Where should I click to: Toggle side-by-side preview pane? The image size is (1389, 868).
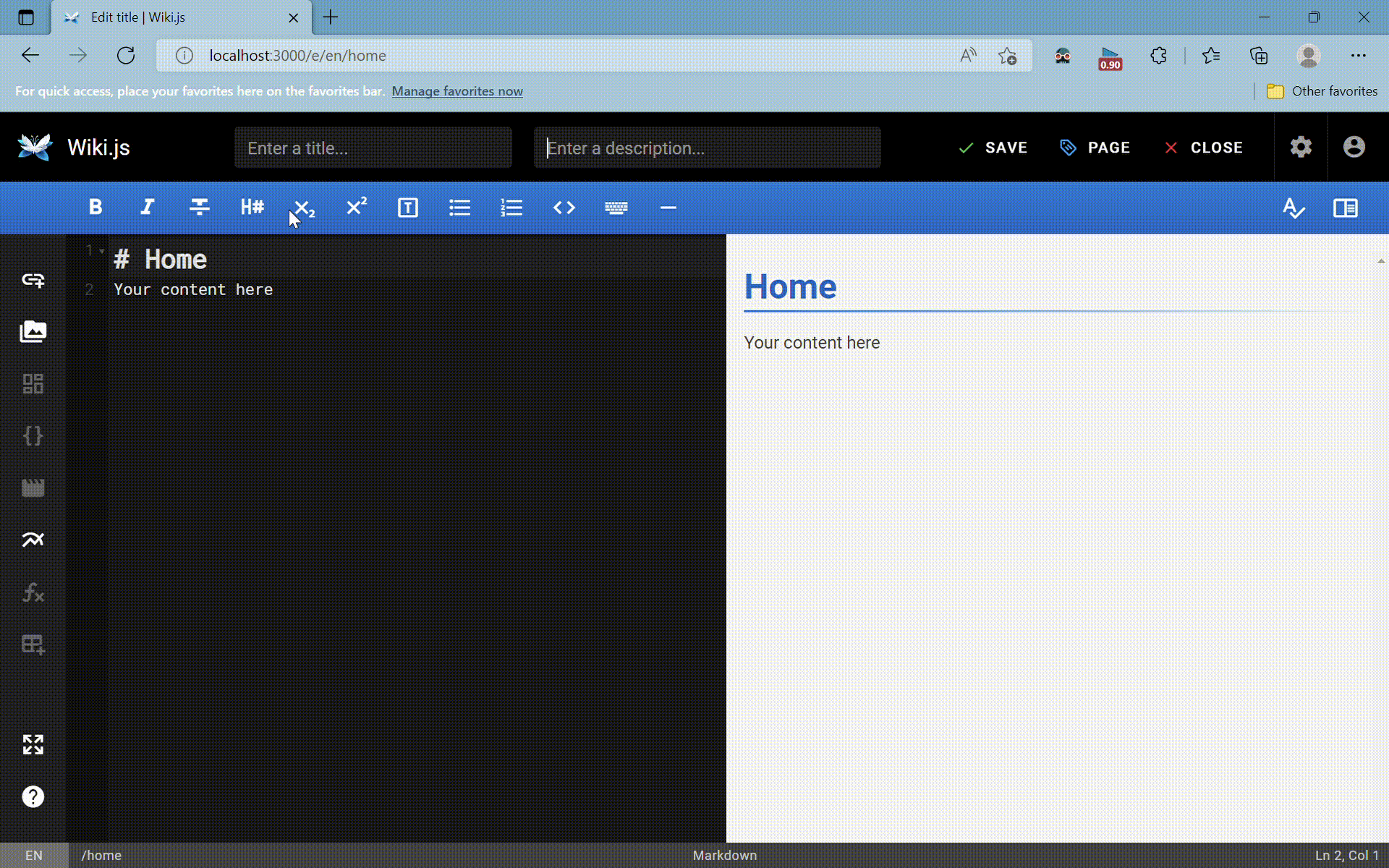click(x=1346, y=208)
